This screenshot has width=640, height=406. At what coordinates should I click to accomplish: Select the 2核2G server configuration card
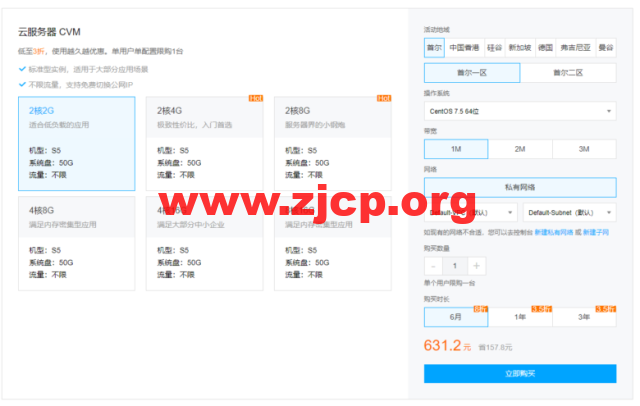click(77, 144)
